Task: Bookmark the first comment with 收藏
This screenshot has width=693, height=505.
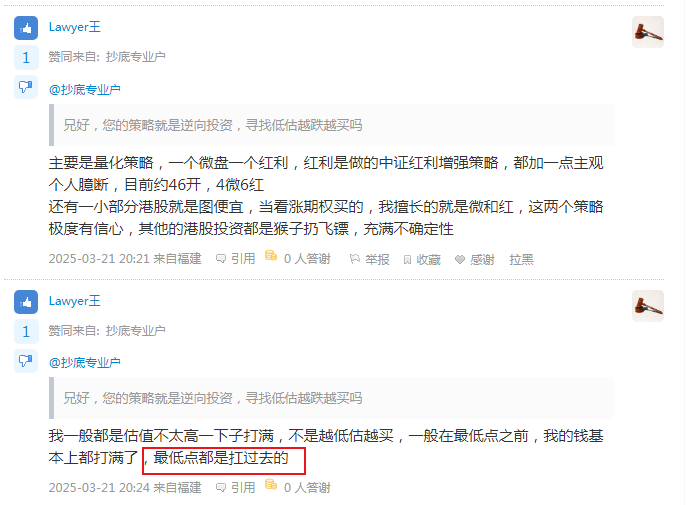Action: pyautogui.click(x=422, y=259)
